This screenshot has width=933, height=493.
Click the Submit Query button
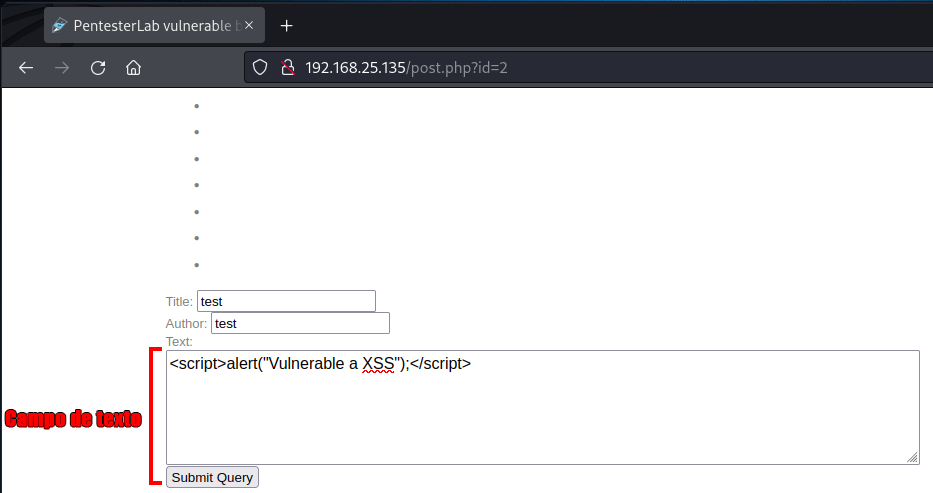(212, 477)
